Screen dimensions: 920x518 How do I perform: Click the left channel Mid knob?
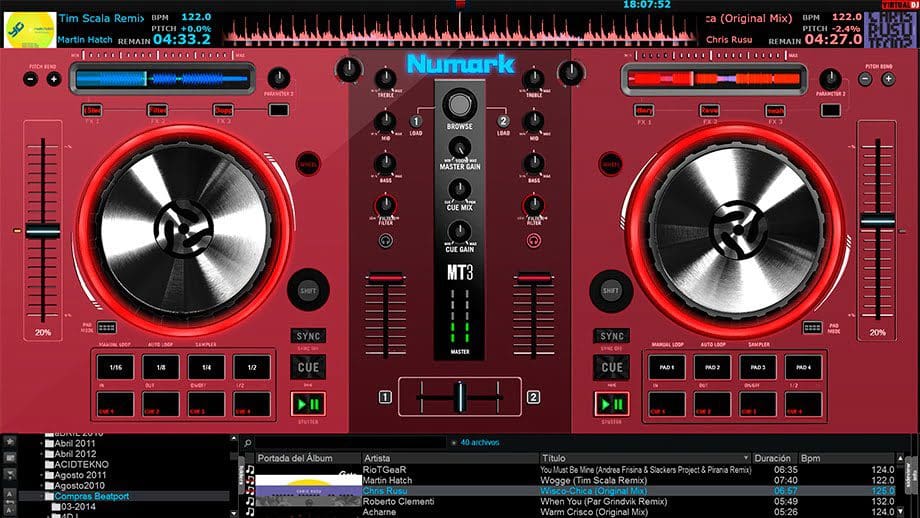tap(385, 122)
